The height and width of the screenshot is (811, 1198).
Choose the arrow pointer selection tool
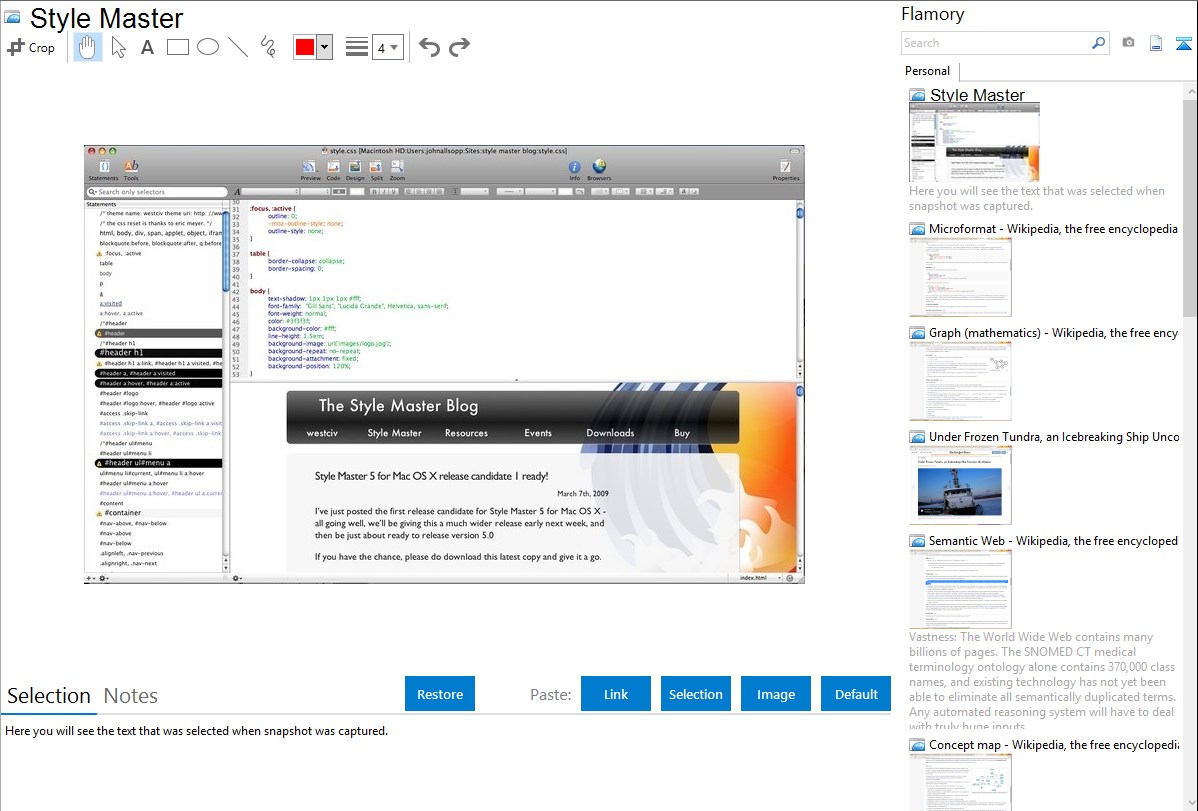point(118,47)
